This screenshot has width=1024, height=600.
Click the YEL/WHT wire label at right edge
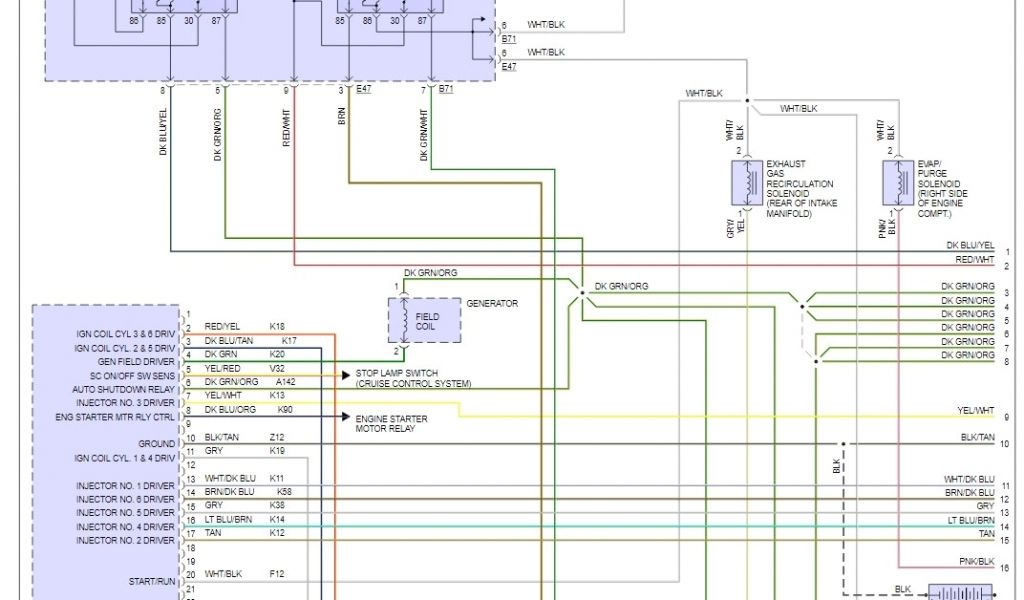tap(975, 412)
